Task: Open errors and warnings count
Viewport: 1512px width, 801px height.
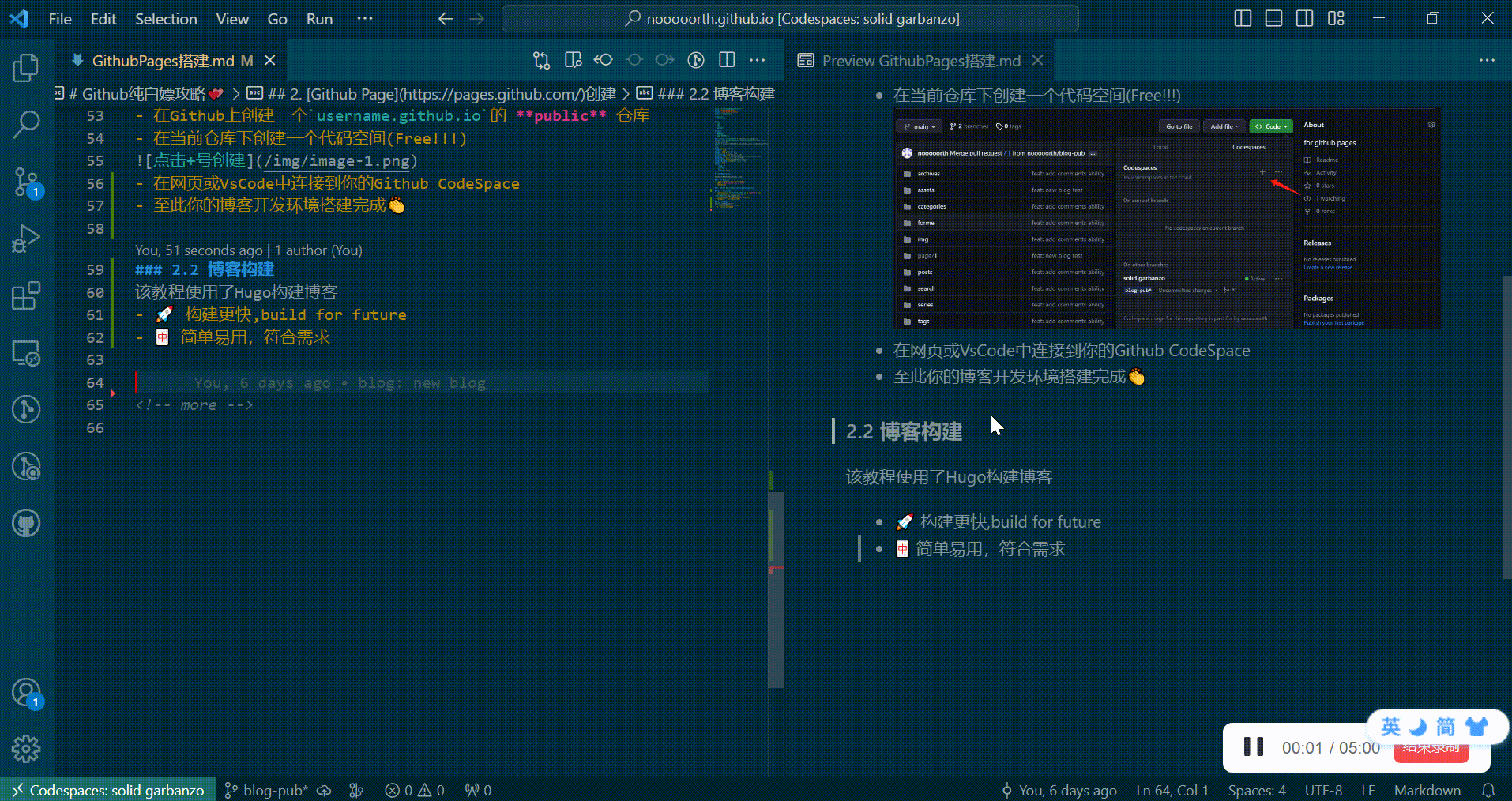Action: pos(415,790)
